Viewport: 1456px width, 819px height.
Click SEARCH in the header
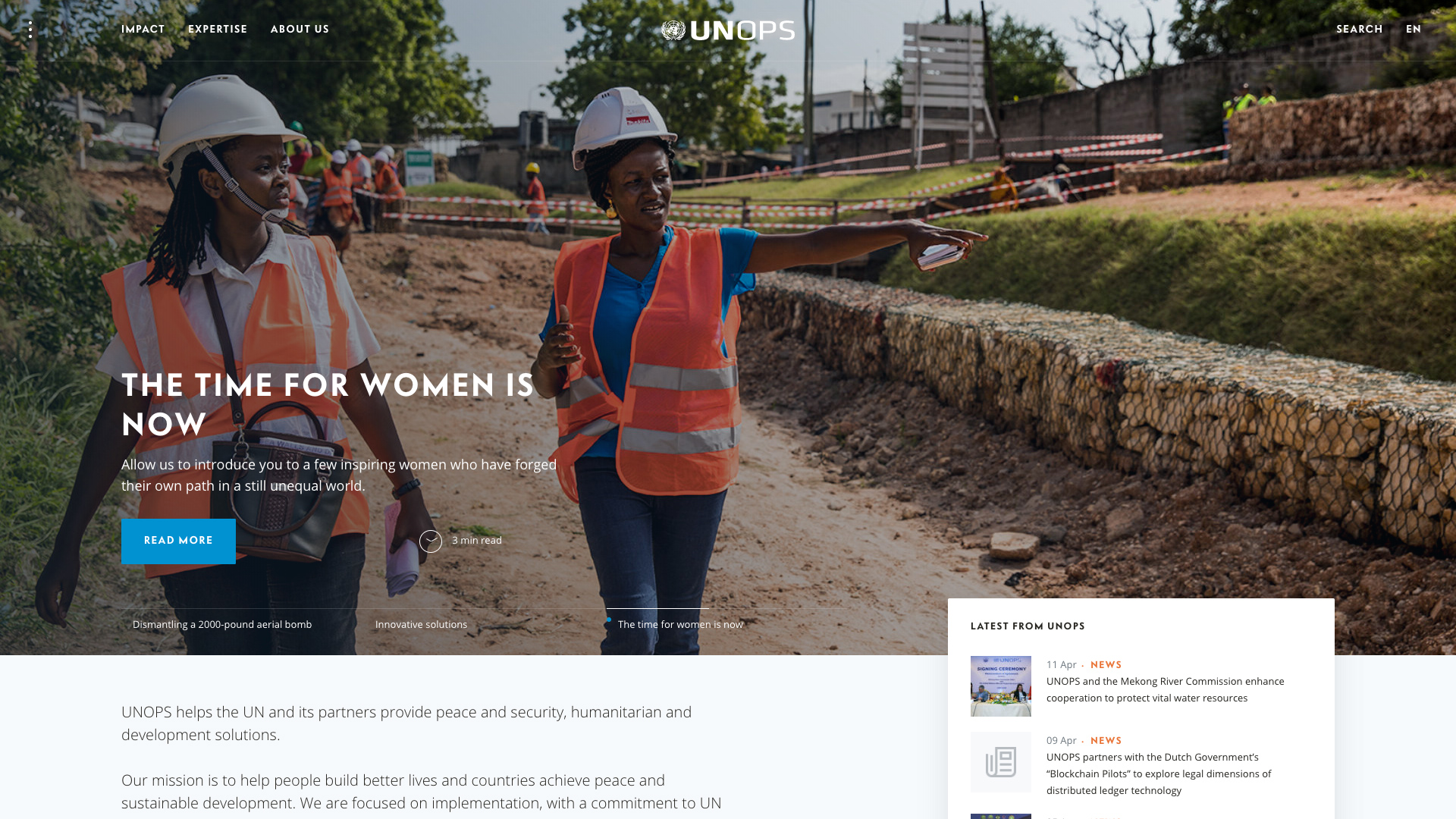click(x=1360, y=30)
